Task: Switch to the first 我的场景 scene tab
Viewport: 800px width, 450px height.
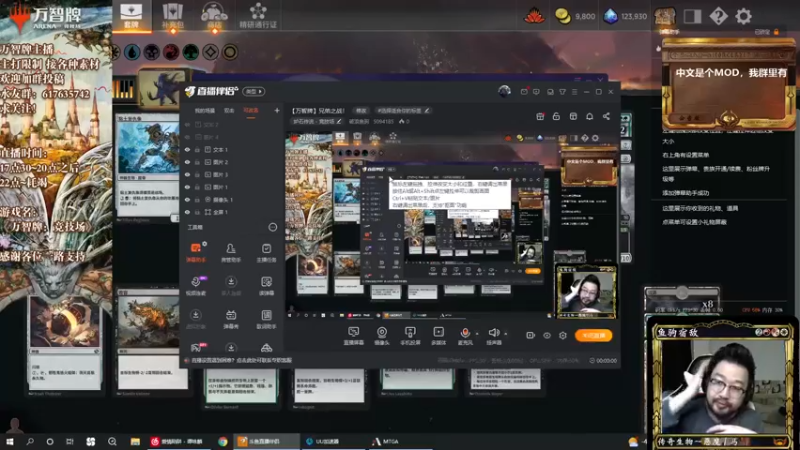Action: [x=205, y=111]
